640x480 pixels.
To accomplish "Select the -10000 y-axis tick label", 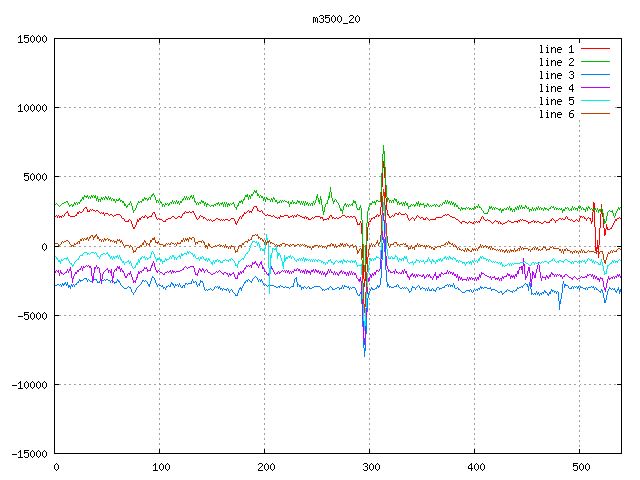I will click(28, 384).
